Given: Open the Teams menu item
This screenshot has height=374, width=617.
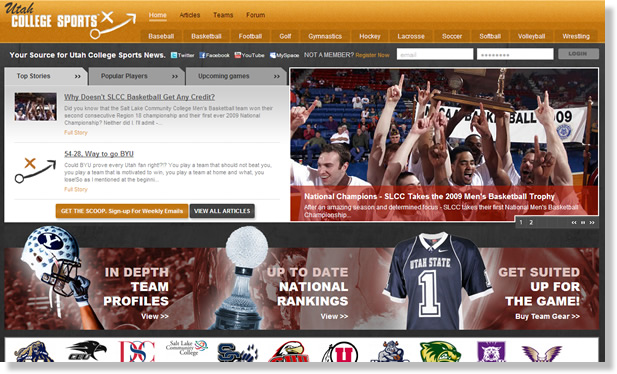Looking at the screenshot, I should pos(223,15).
